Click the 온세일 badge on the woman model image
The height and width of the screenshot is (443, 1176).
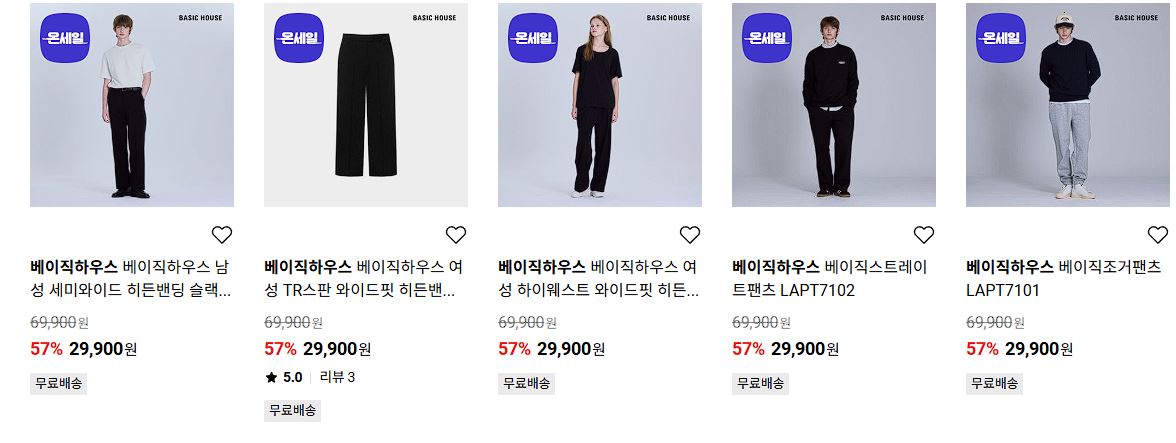coord(533,37)
